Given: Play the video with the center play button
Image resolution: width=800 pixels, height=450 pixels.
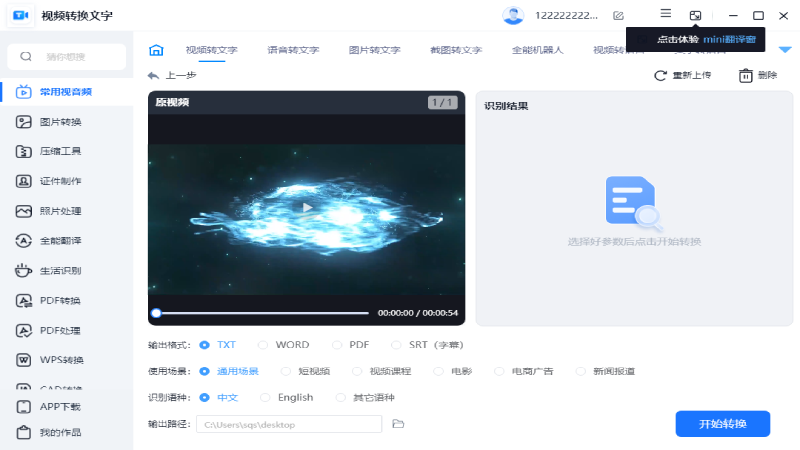Looking at the screenshot, I should point(307,208).
